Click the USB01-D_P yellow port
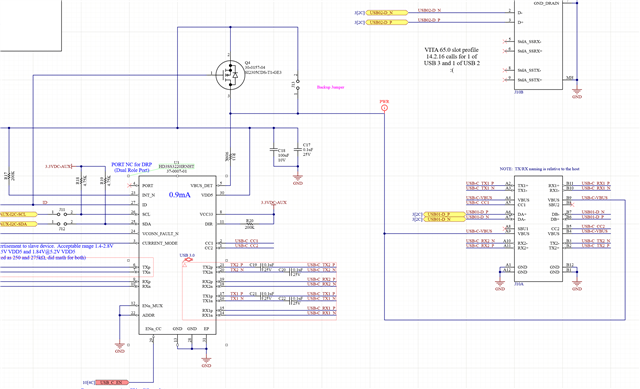 tap(444, 214)
